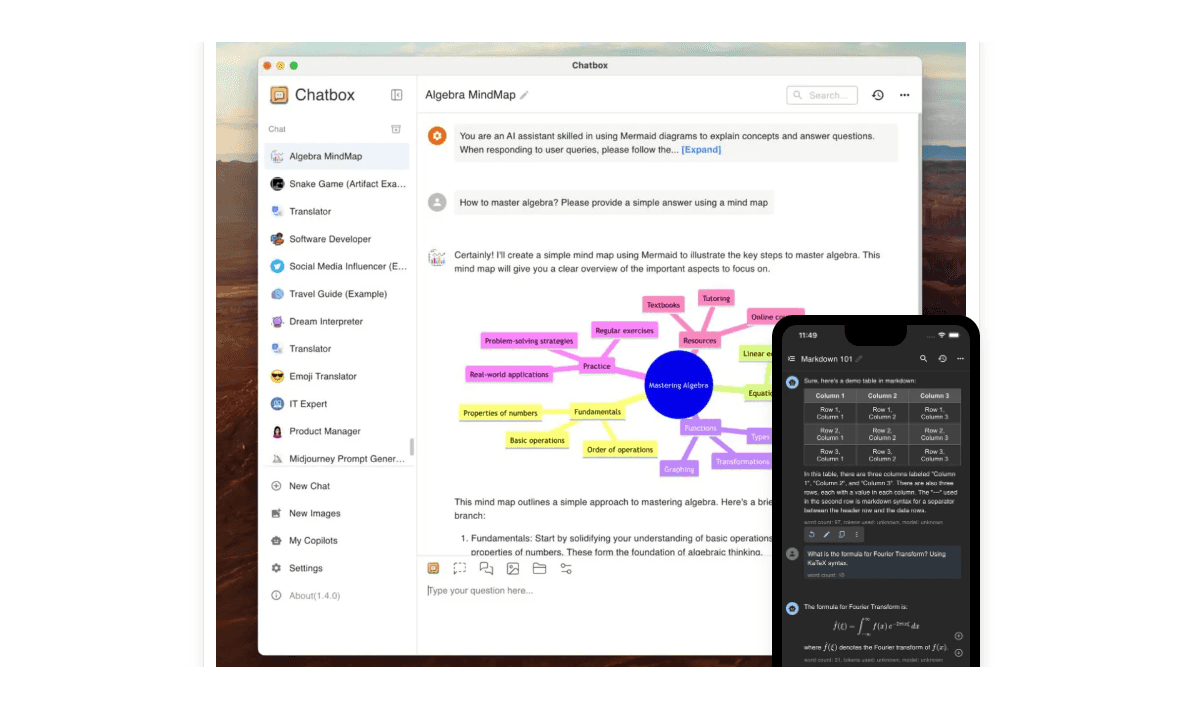Viewport: 1179px width, 707px height.
Task: Click the Basic operations node
Action: tap(537, 441)
